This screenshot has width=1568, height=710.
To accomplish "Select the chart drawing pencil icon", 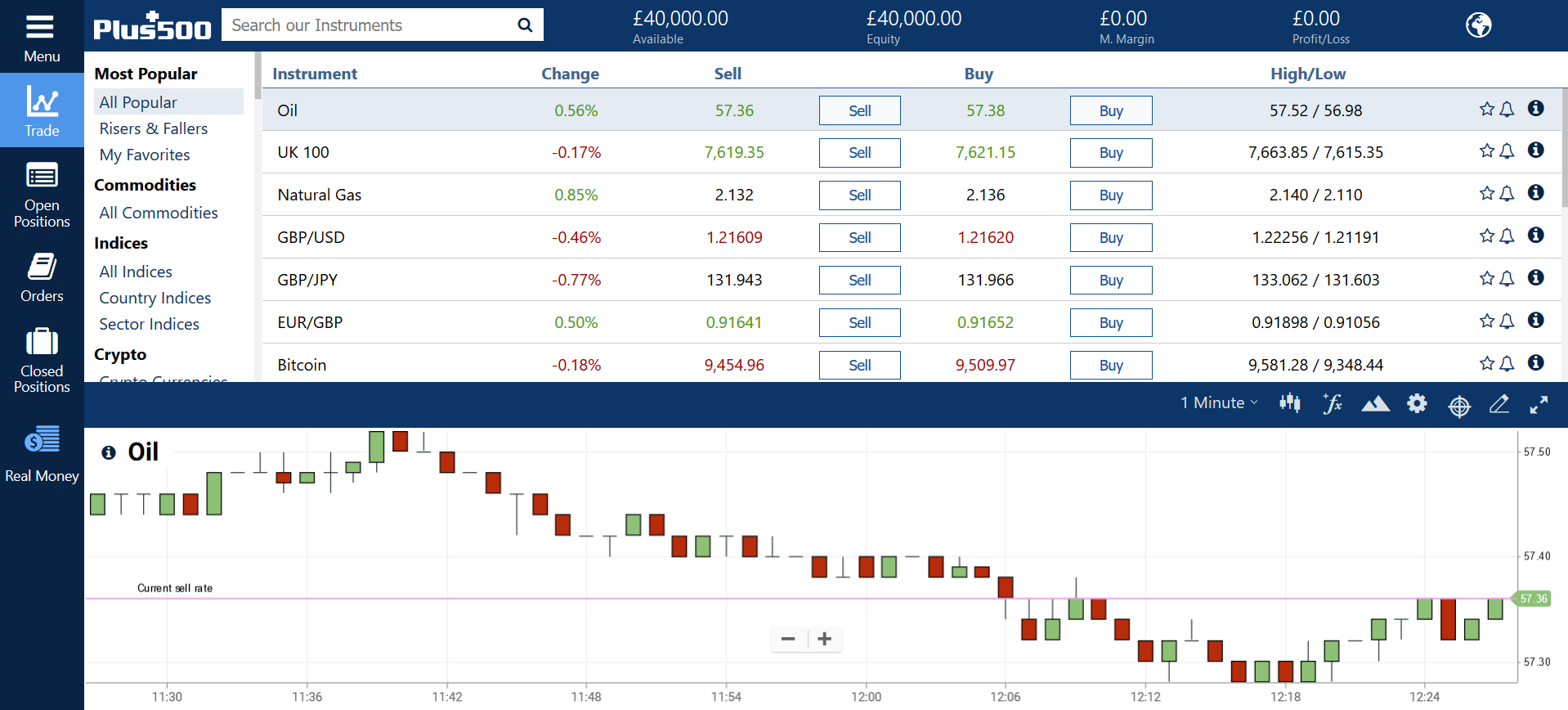I will 1499,403.
